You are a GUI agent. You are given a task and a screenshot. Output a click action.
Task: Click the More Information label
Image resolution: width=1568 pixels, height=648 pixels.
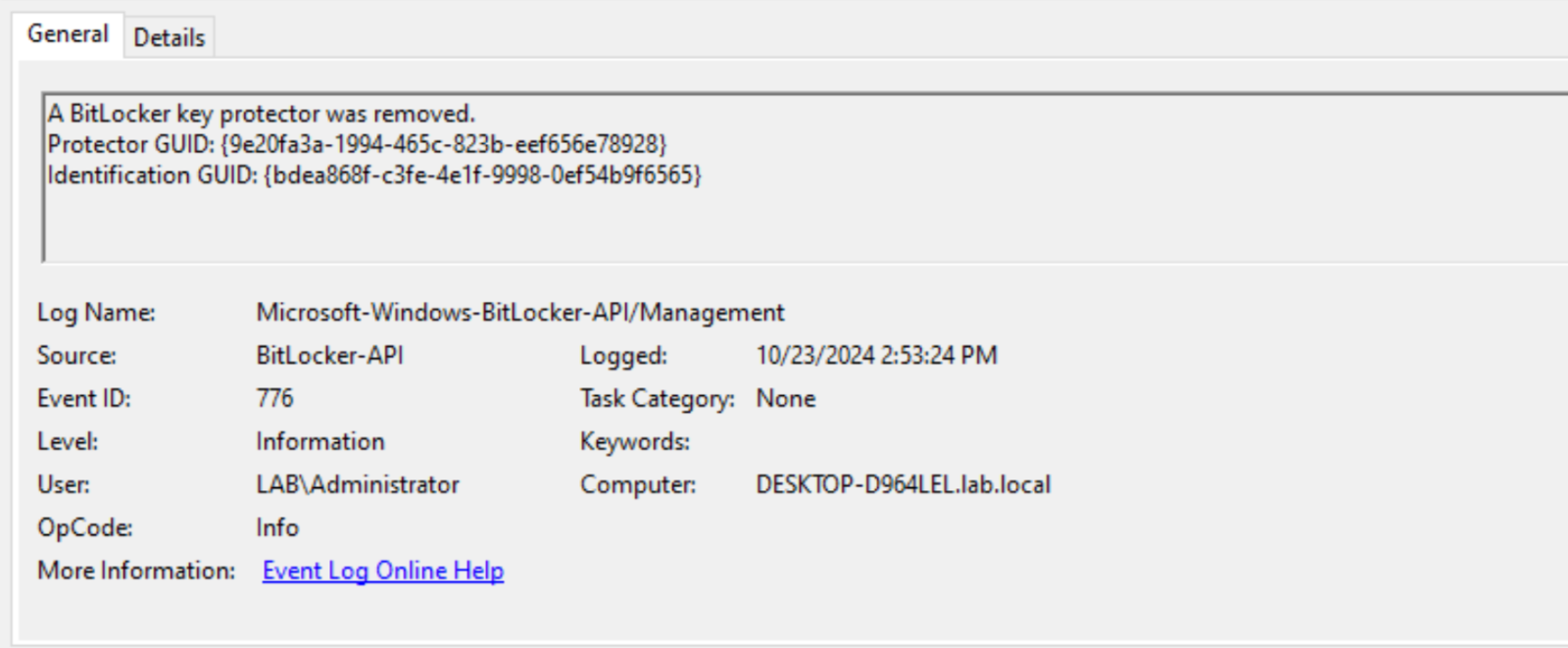click(136, 571)
